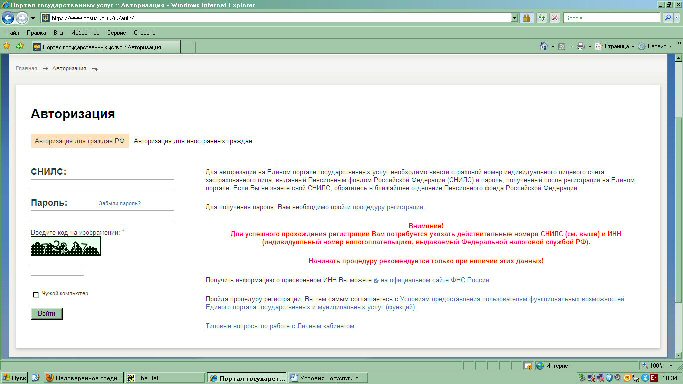
Task: Click the search magnifier icon
Action: (x=668, y=18)
